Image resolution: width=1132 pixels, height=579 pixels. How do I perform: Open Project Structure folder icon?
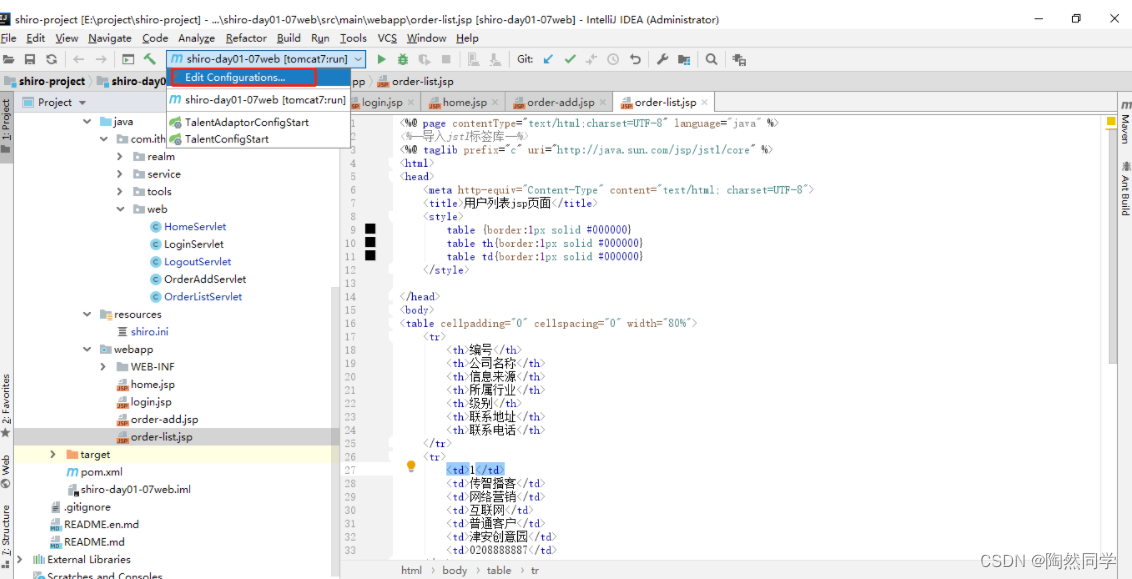tap(683, 59)
